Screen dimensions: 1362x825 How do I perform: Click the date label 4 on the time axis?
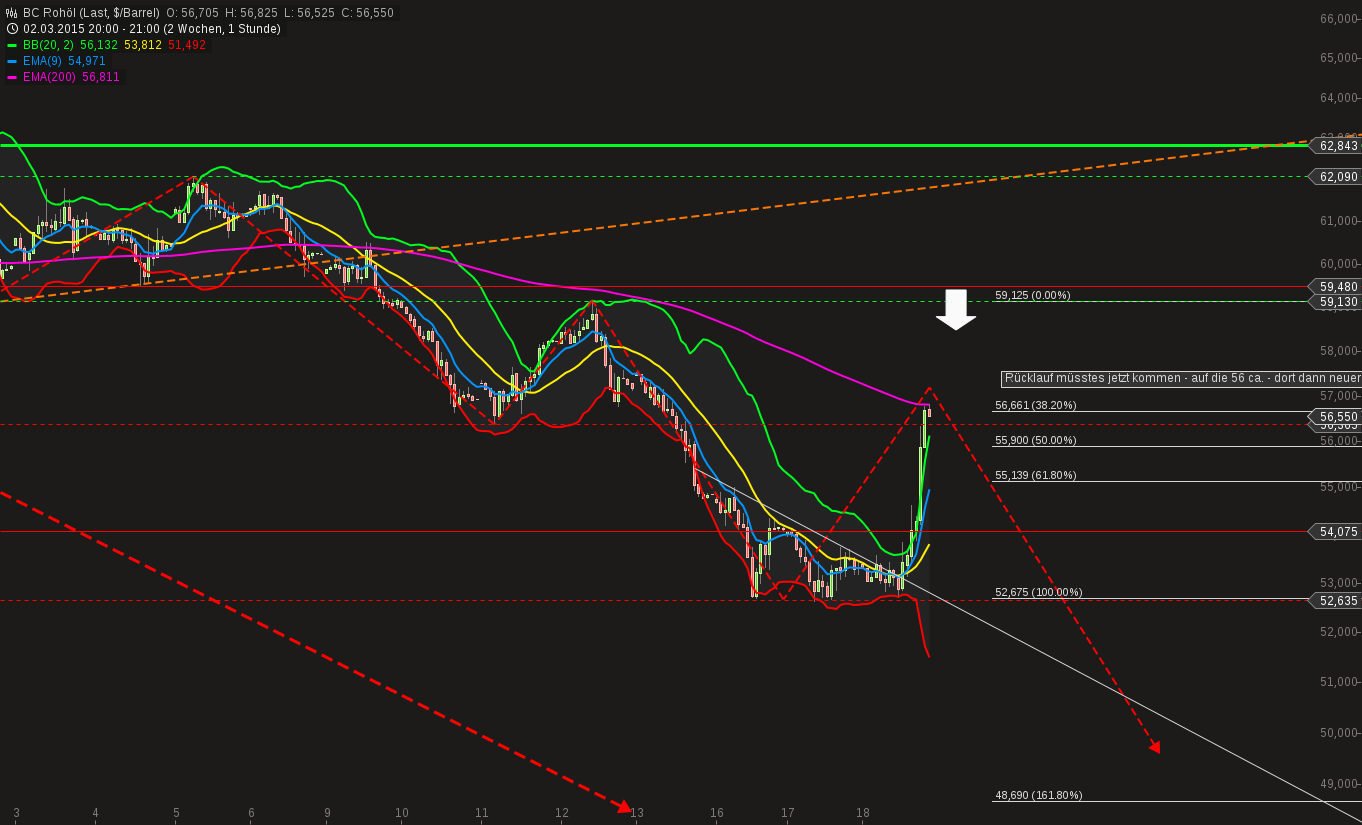point(95,813)
